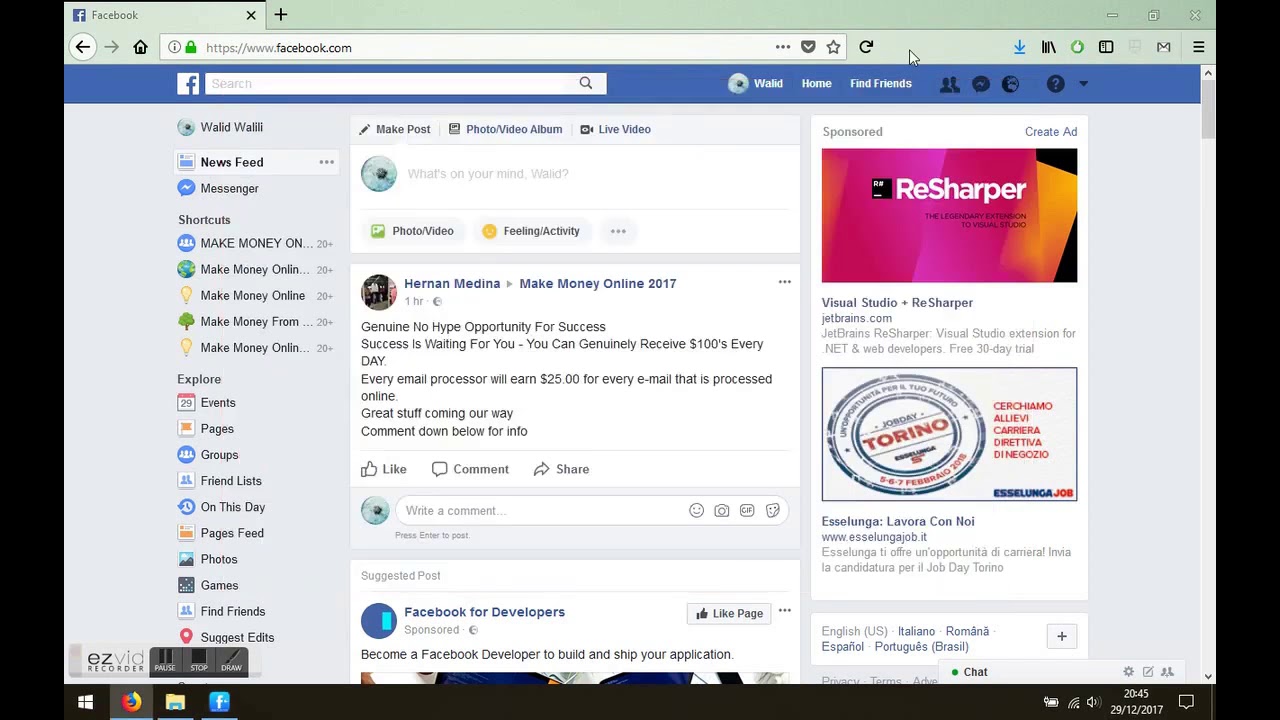Click the Create Ad link
The image size is (1280, 720).
(x=1051, y=132)
